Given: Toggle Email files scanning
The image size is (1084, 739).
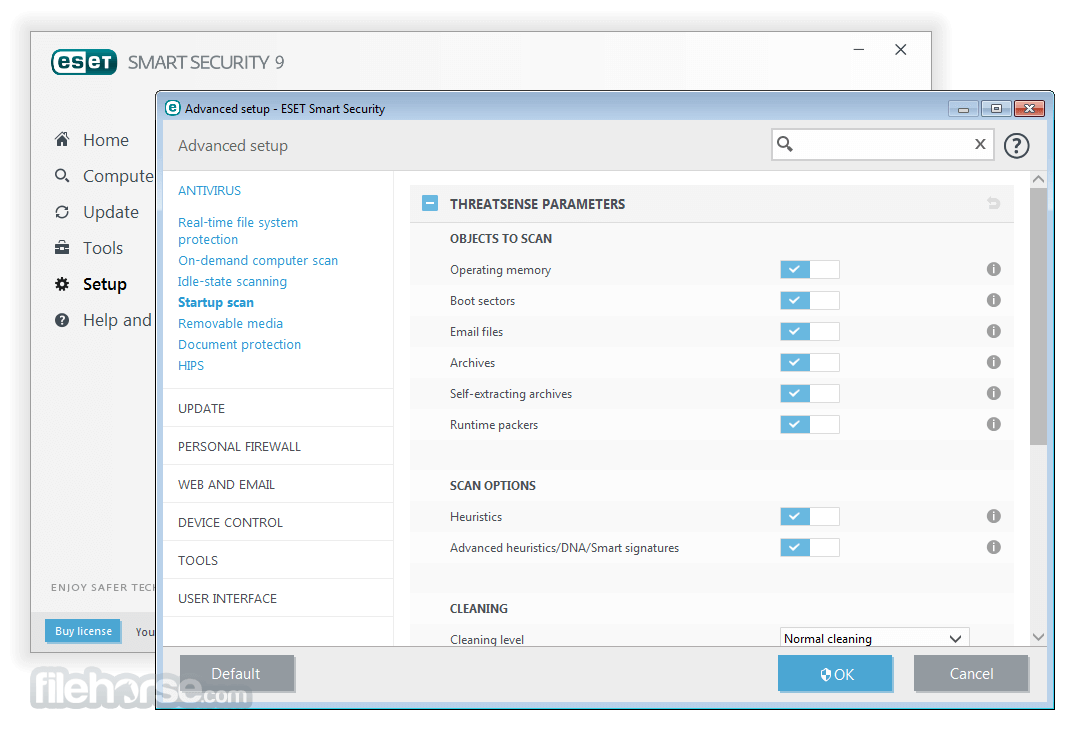Looking at the screenshot, I should click(810, 332).
